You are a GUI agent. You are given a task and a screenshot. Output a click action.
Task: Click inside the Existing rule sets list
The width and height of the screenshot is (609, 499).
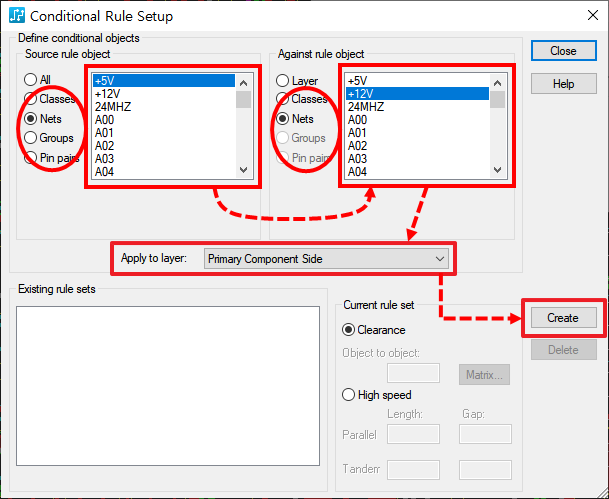(x=168, y=386)
